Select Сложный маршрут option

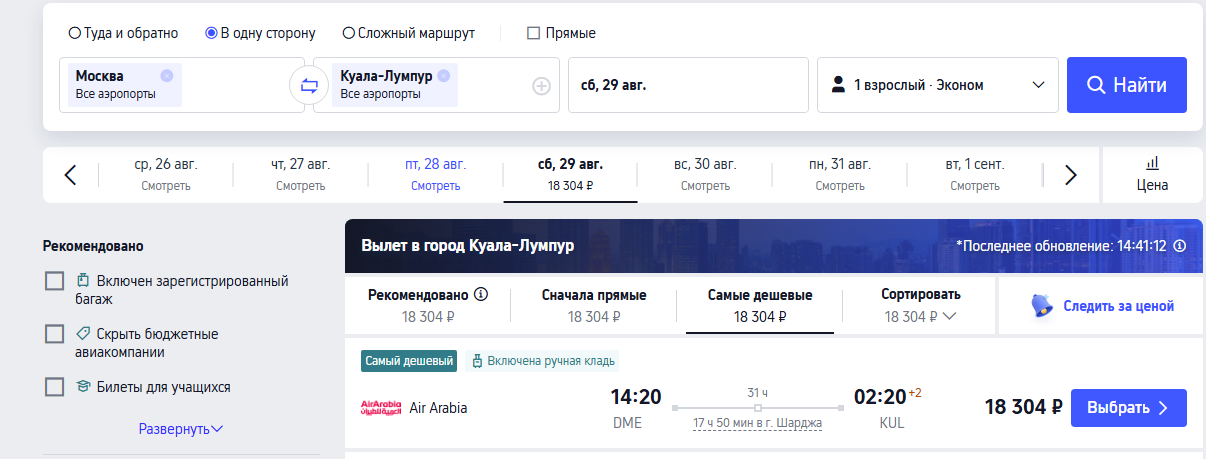[349, 33]
